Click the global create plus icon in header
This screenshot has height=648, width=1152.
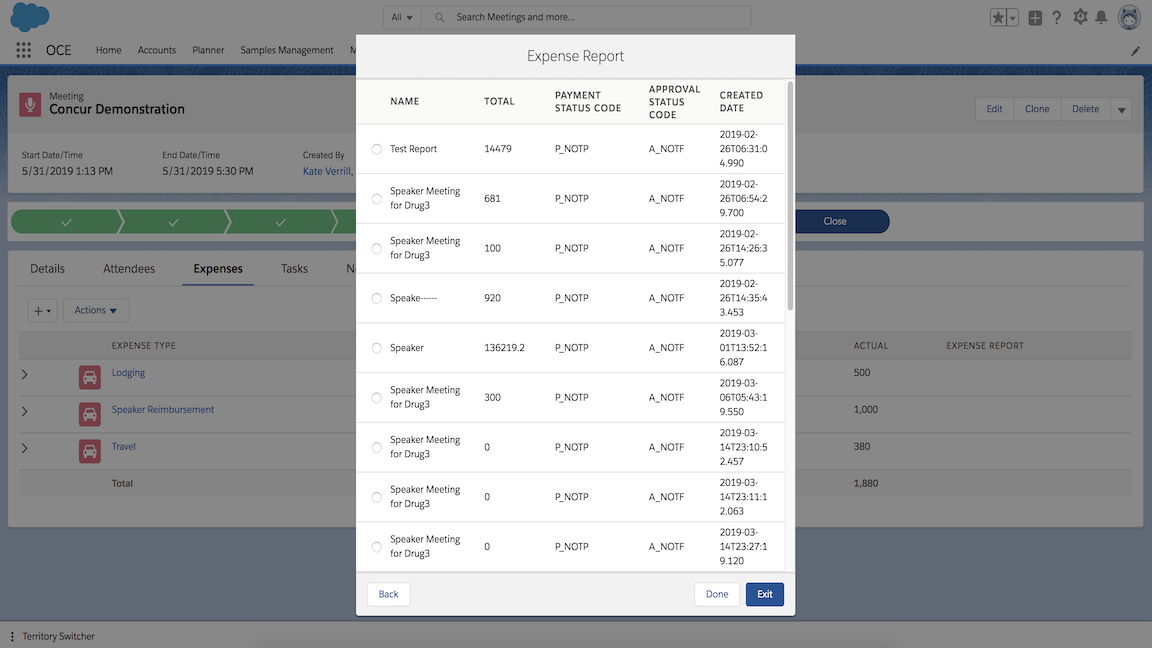pyautogui.click(x=1035, y=16)
